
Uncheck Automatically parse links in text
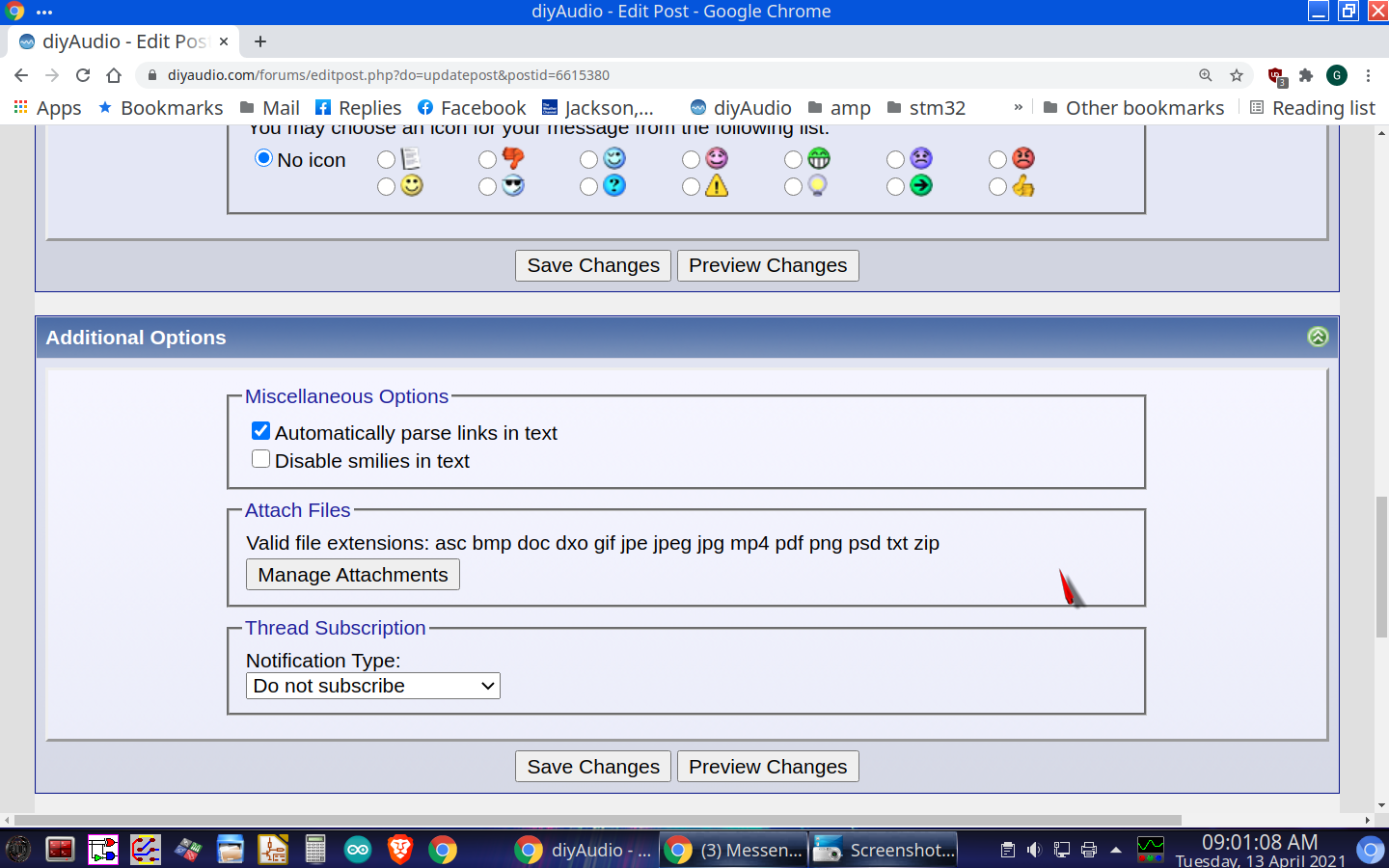[x=260, y=431]
